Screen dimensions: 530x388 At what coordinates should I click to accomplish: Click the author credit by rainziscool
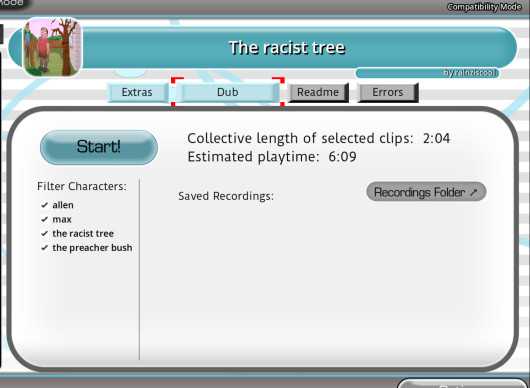[x=470, y=73]
